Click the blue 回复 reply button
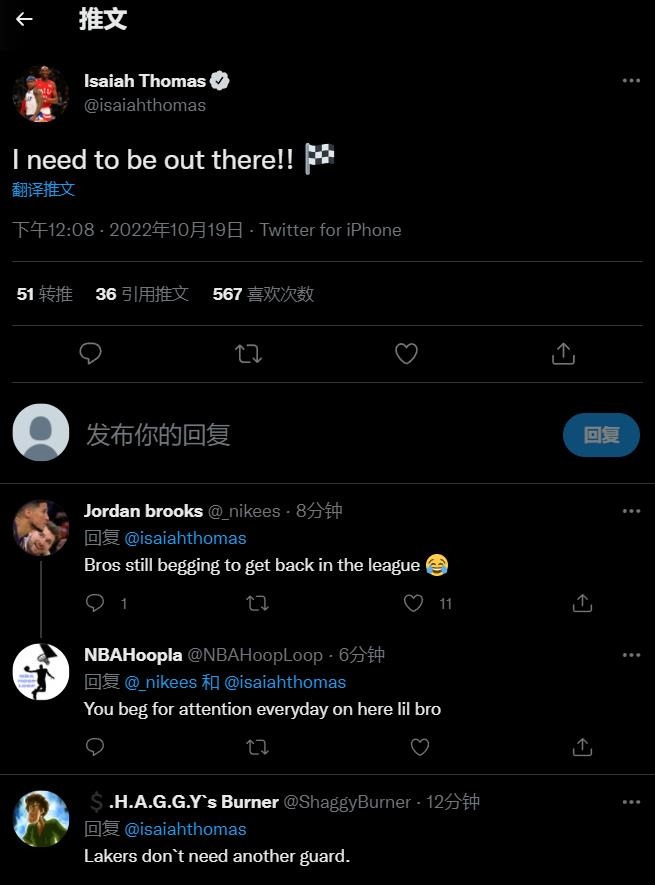655x885 pixels. pyautogui.click(x=601, y=435)
